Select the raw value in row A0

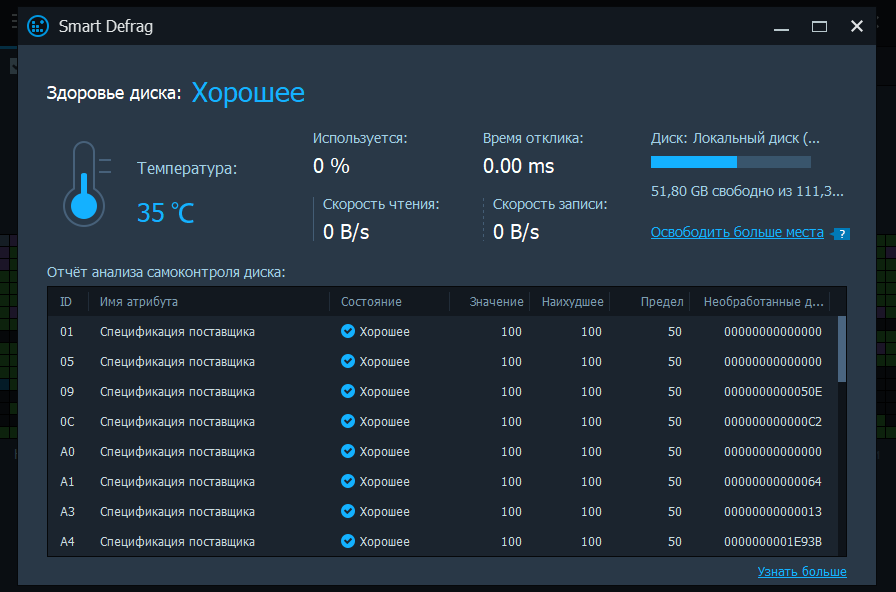(x=773, y=451)
